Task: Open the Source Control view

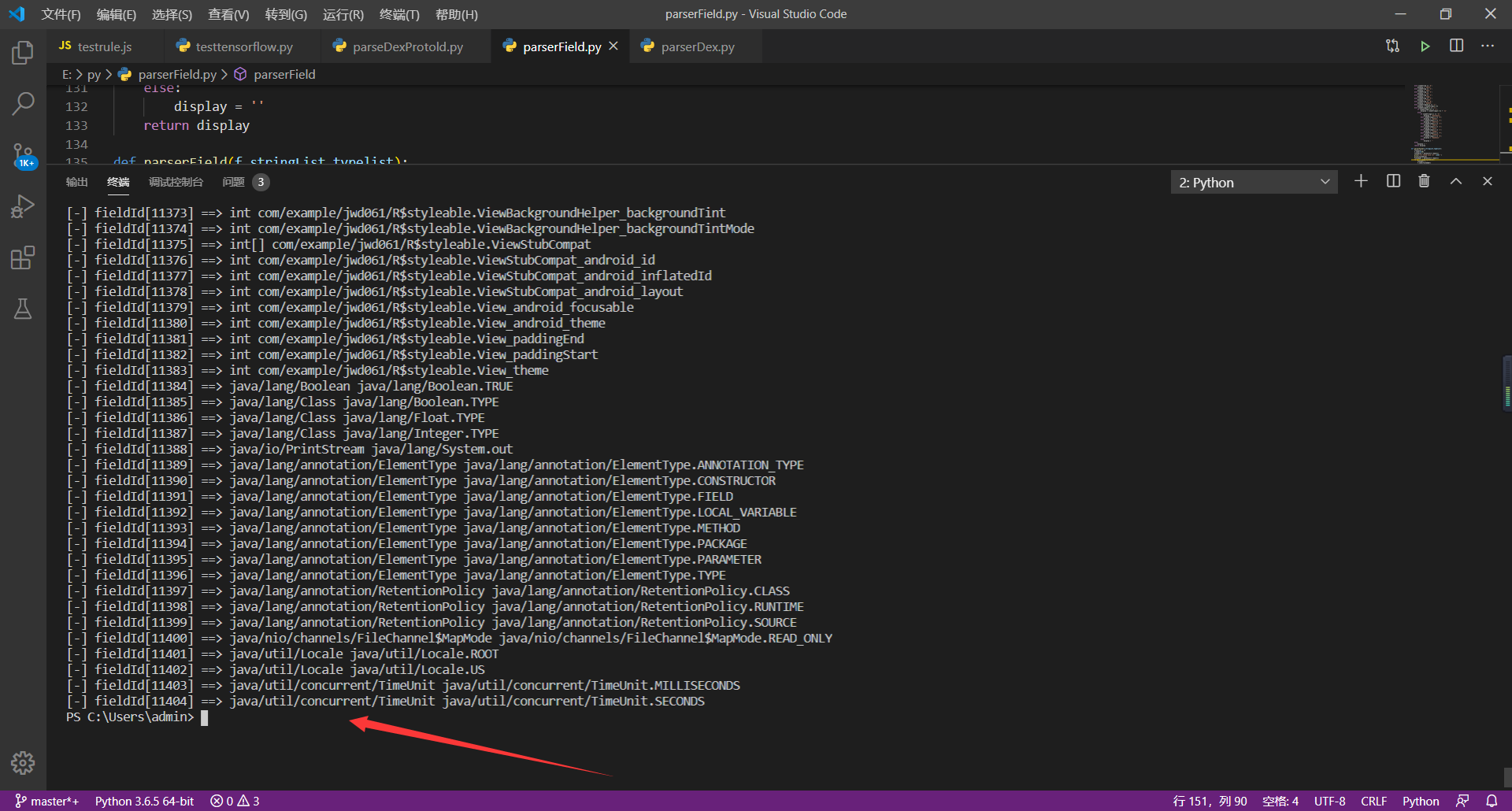Action: [23, 154]
